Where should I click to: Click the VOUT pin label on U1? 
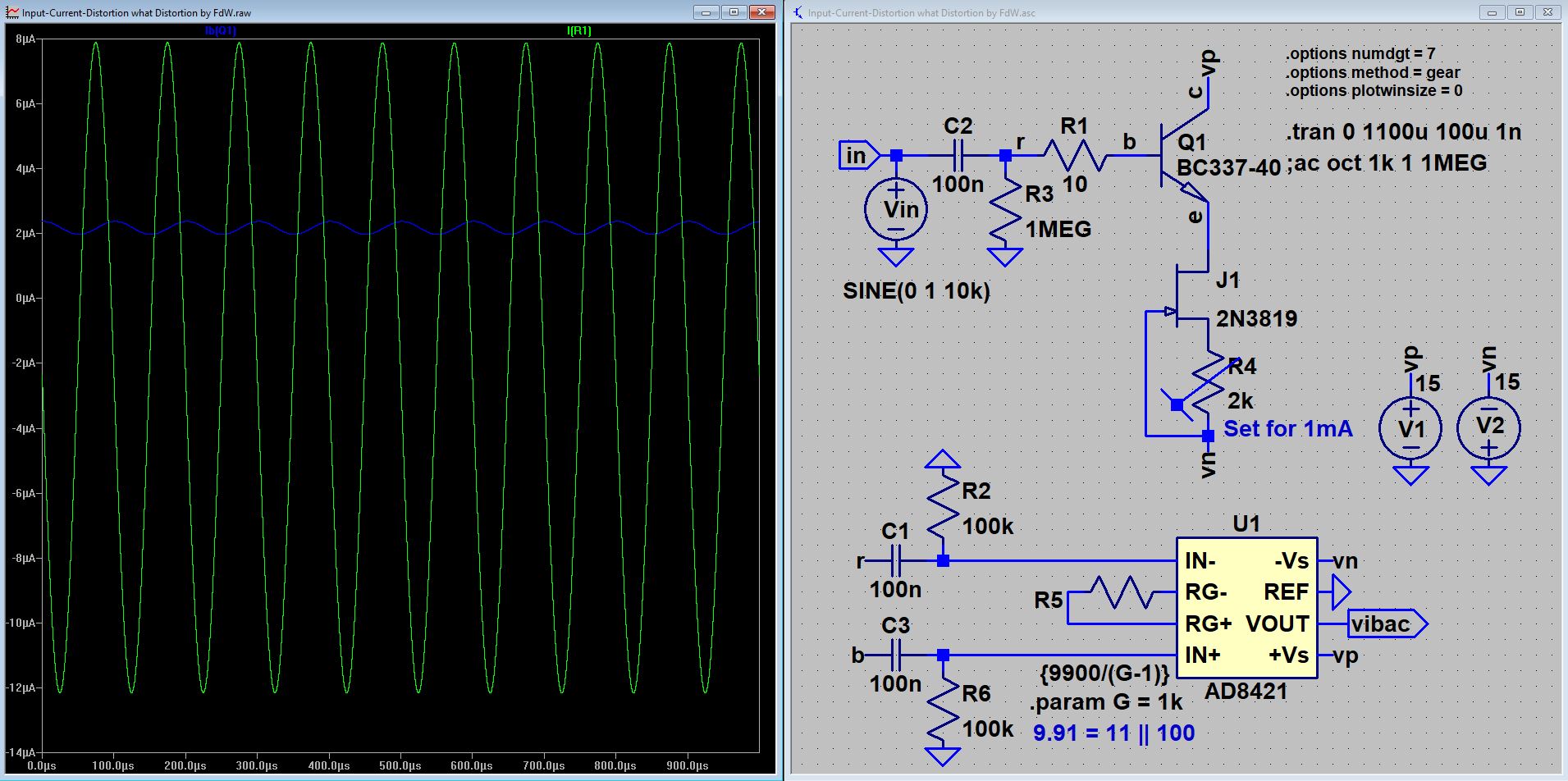coord(1277,623)
